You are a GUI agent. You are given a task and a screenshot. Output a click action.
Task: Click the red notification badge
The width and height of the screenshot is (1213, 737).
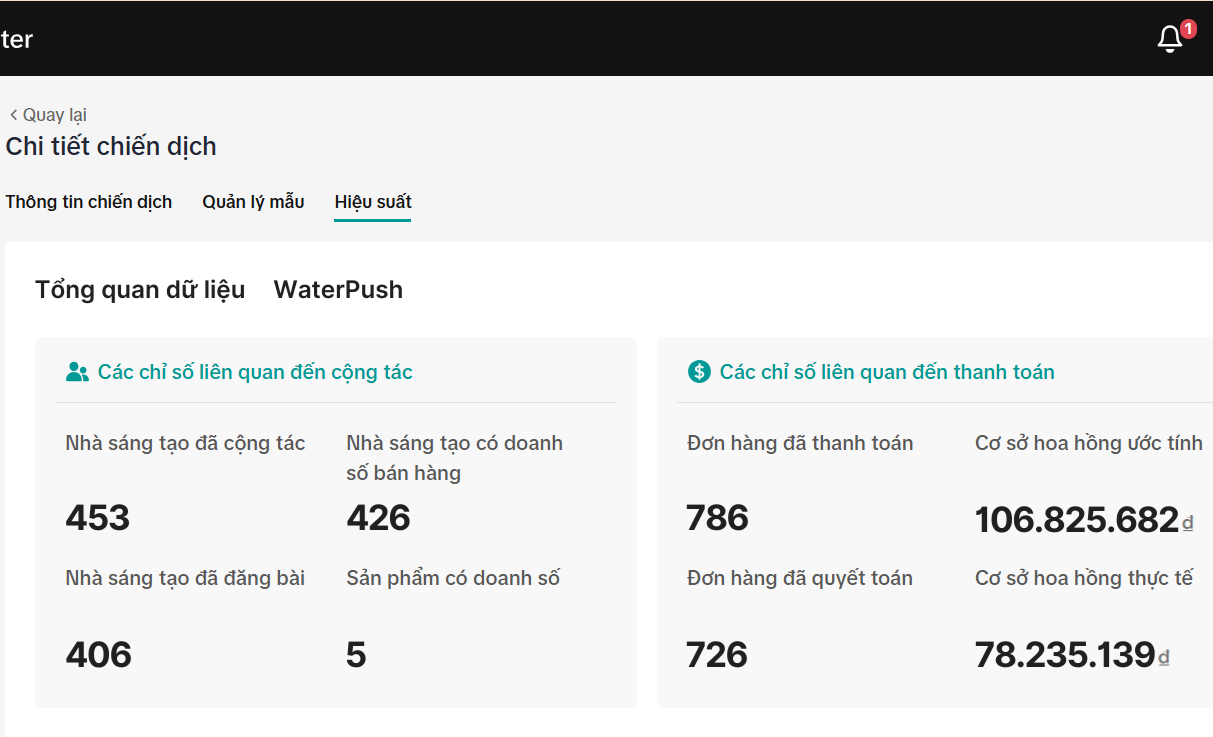point(1188,29)
